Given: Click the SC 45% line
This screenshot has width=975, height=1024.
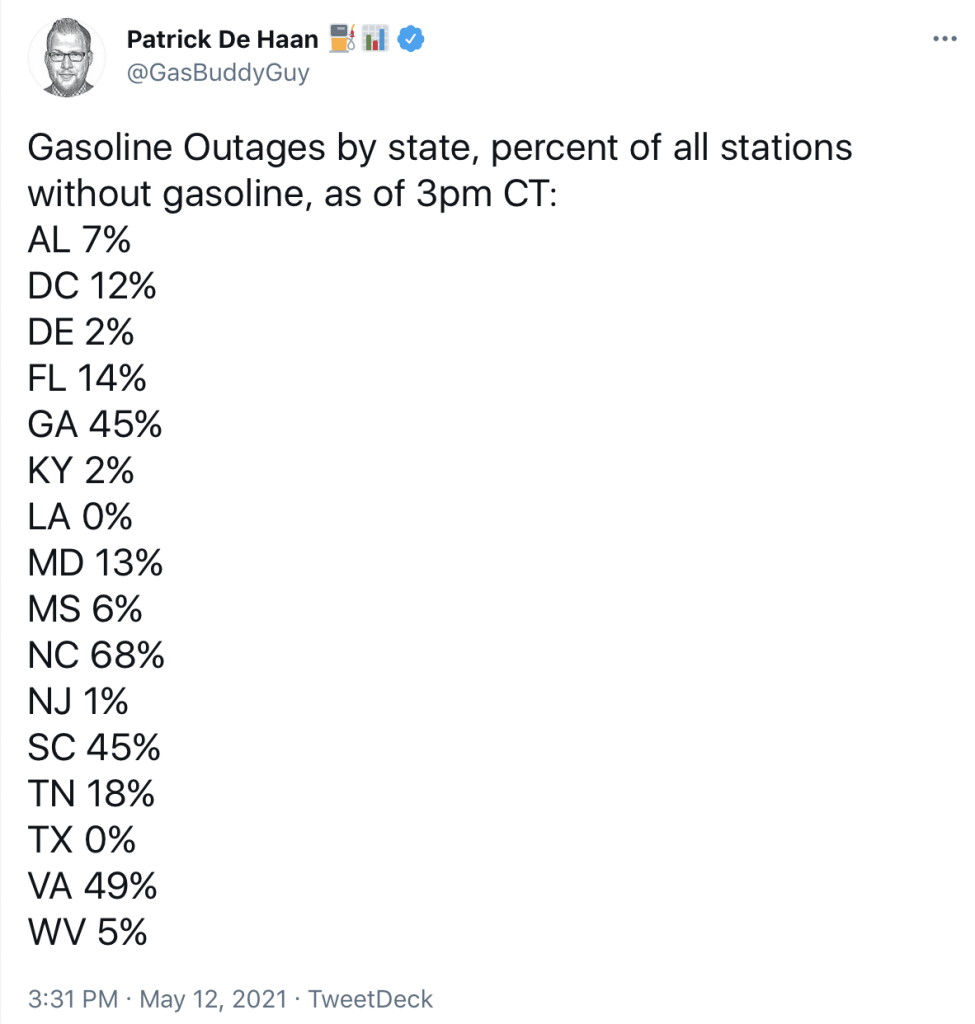Looking at the screenshot, I should coord(94,748).
